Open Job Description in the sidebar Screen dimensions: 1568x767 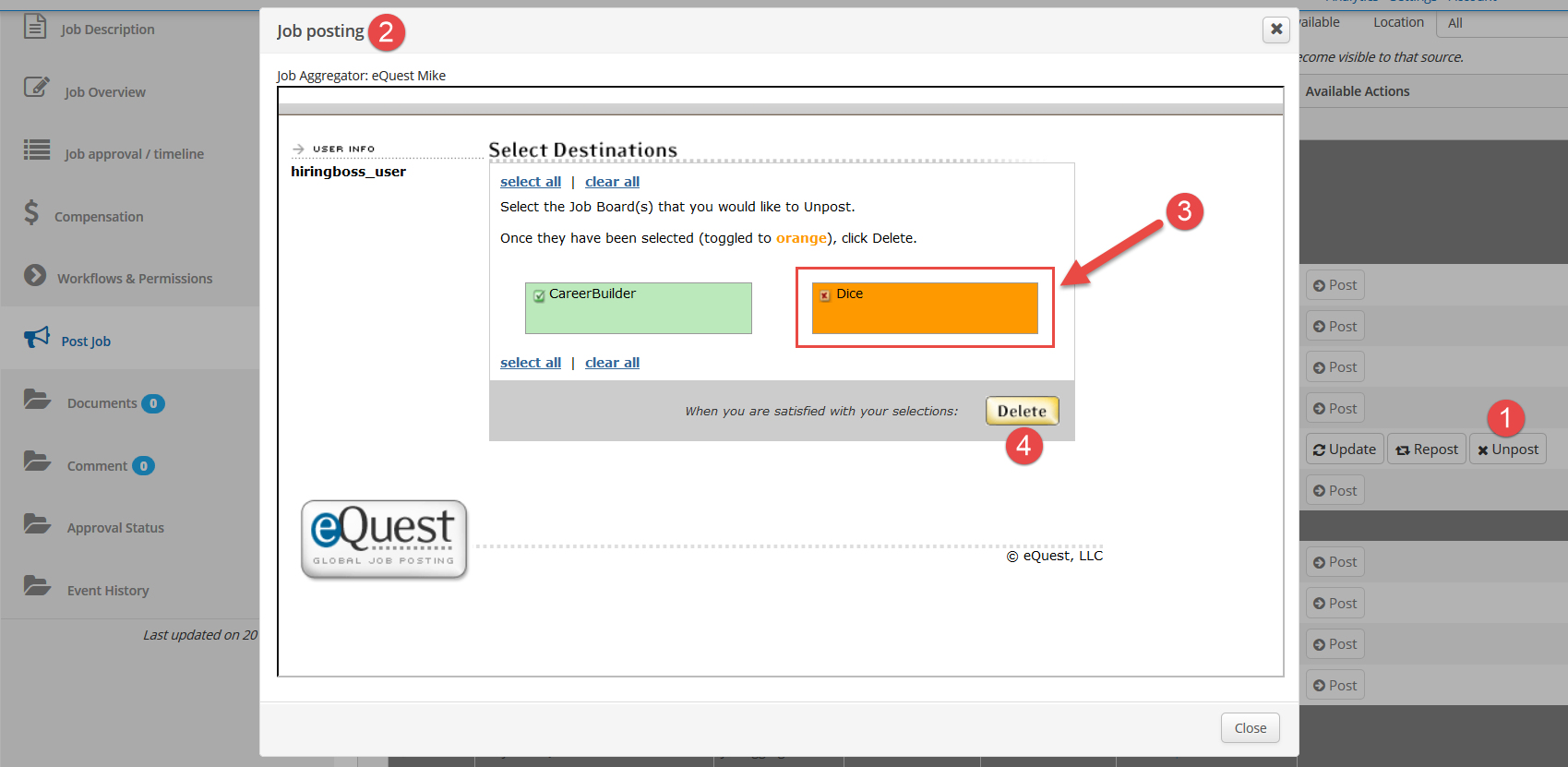[108, 30]
